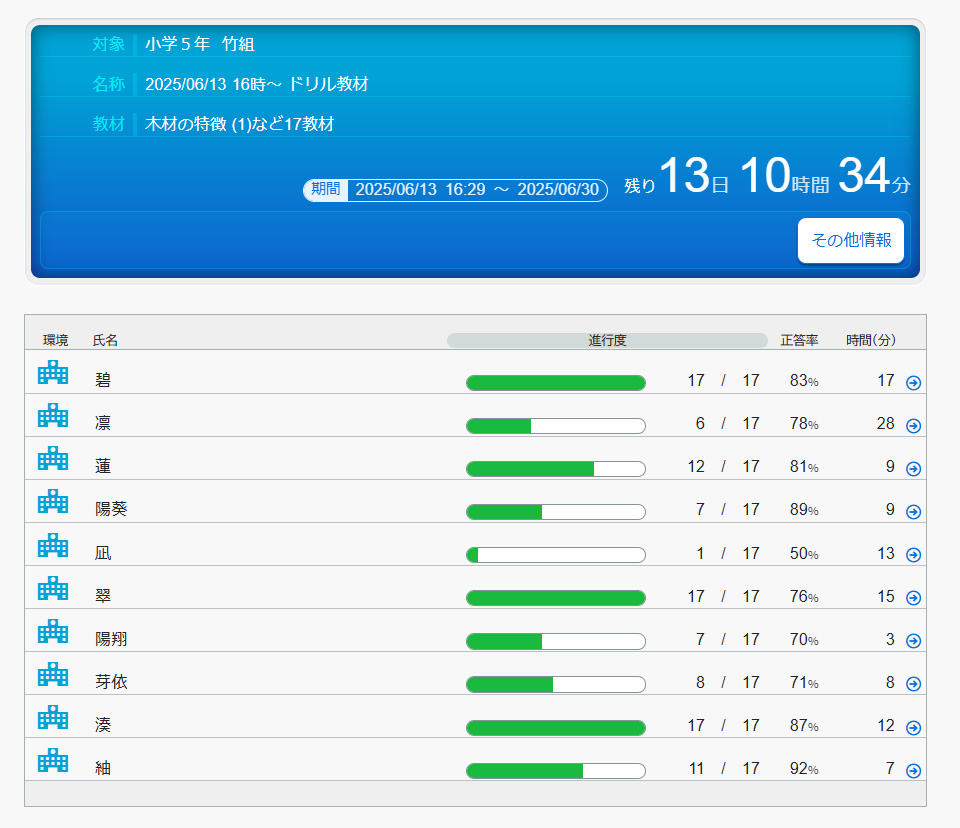
Task: Click the 氏名 column header
Action: click(x=105, y=341)
